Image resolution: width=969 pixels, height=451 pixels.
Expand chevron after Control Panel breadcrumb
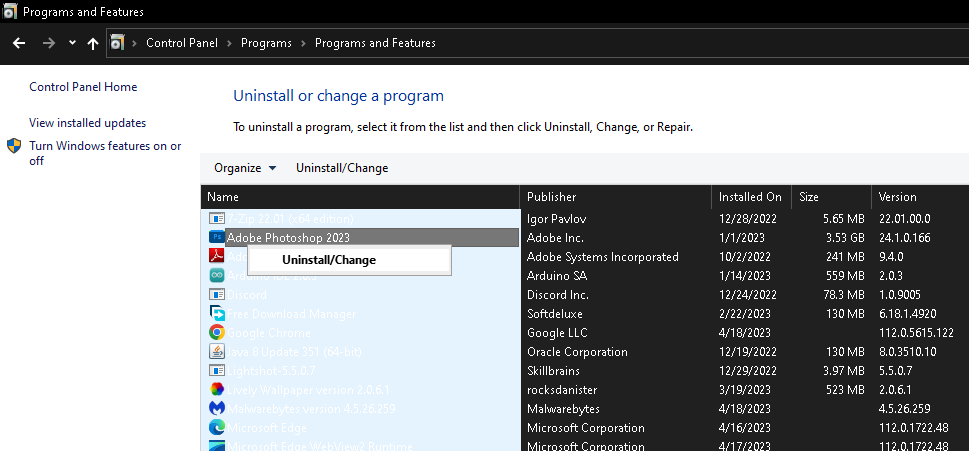pyautogui.click(x=229, y=43)
